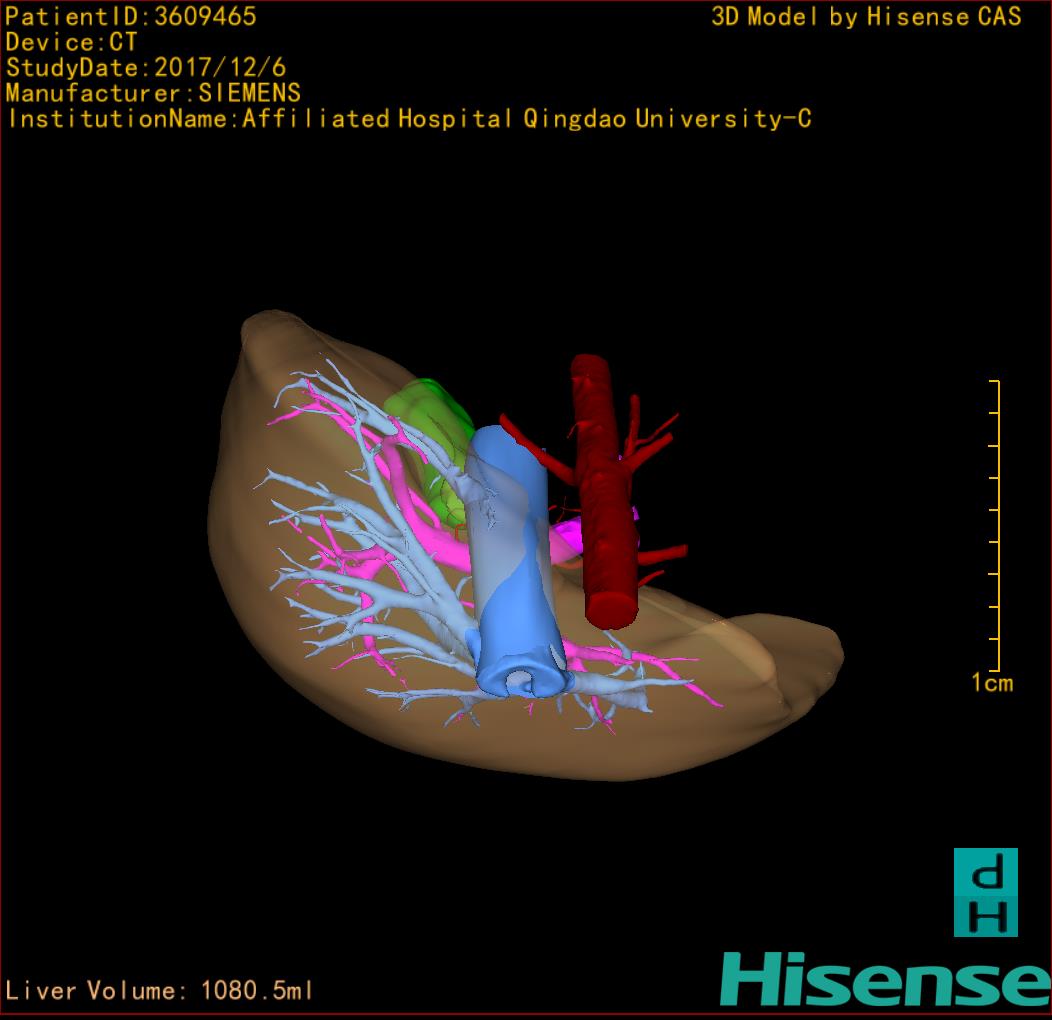This screenshot has height=1020, width=1052.
Task: Click the PatientID:3609465 text
Action: pyautogui.click(x=131, y=16)
